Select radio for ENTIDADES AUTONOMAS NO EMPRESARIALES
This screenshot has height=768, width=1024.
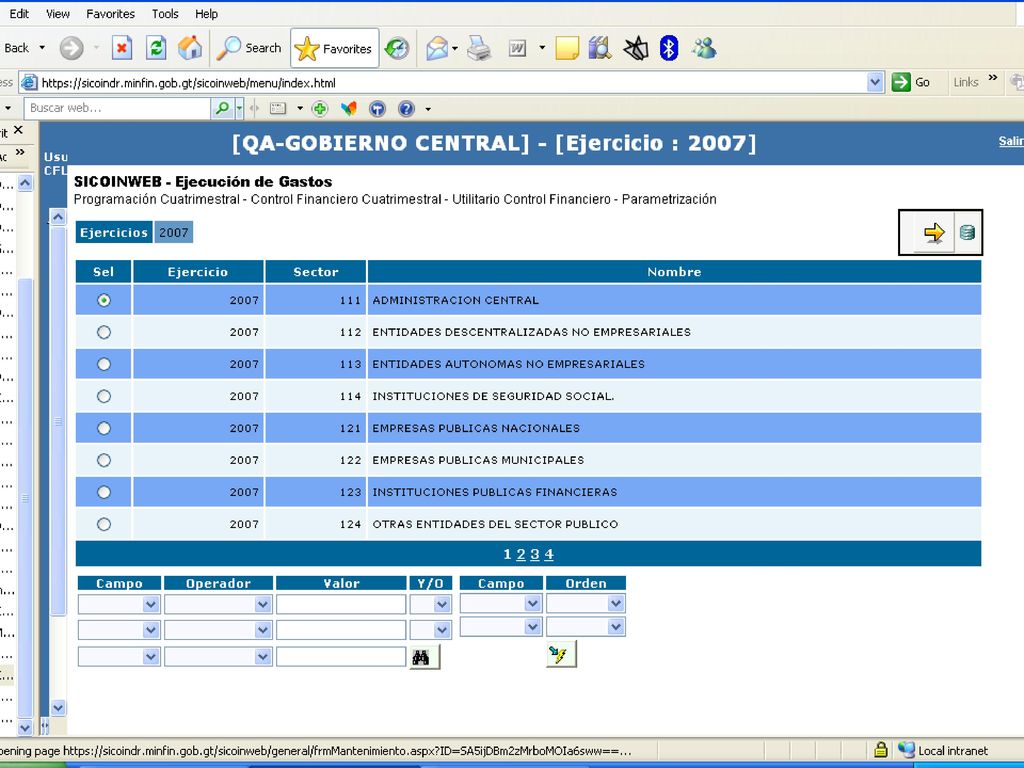(x=104, y=364)
